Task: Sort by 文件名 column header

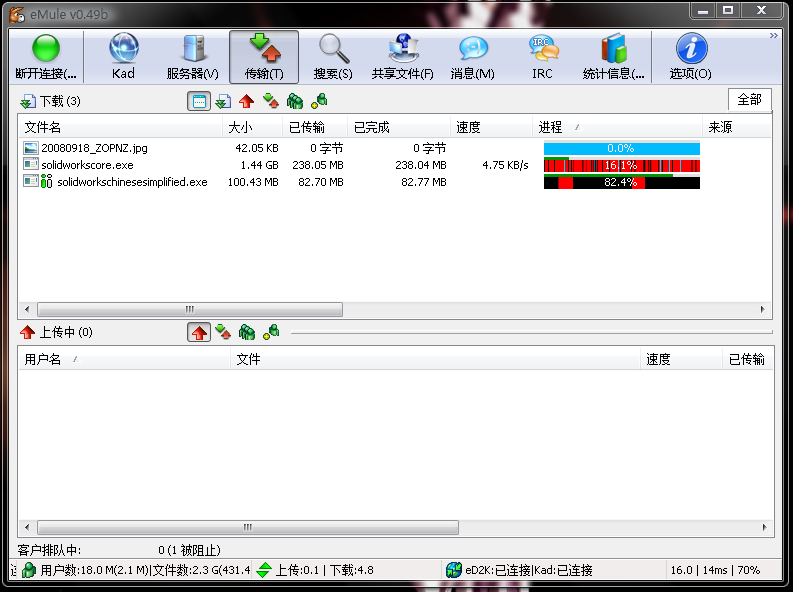Action: click(x=120, y=127)
